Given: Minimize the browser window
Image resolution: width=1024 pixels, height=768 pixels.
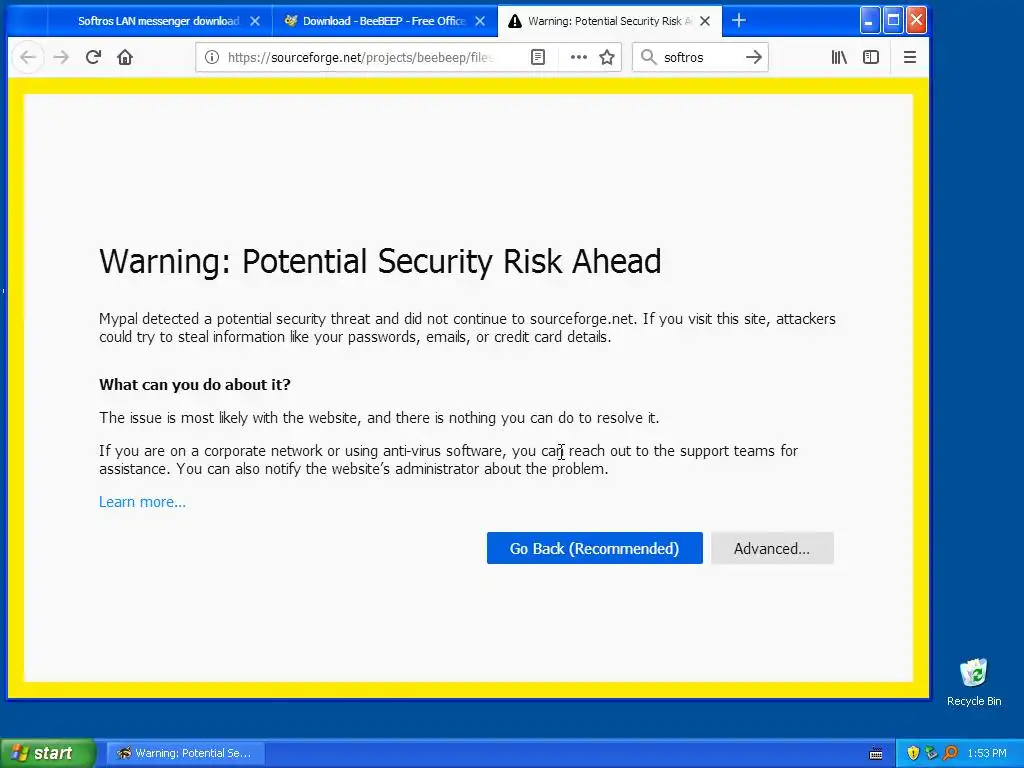Looking at the screenshot, I should pyautogui.click(x=869, y=20).
